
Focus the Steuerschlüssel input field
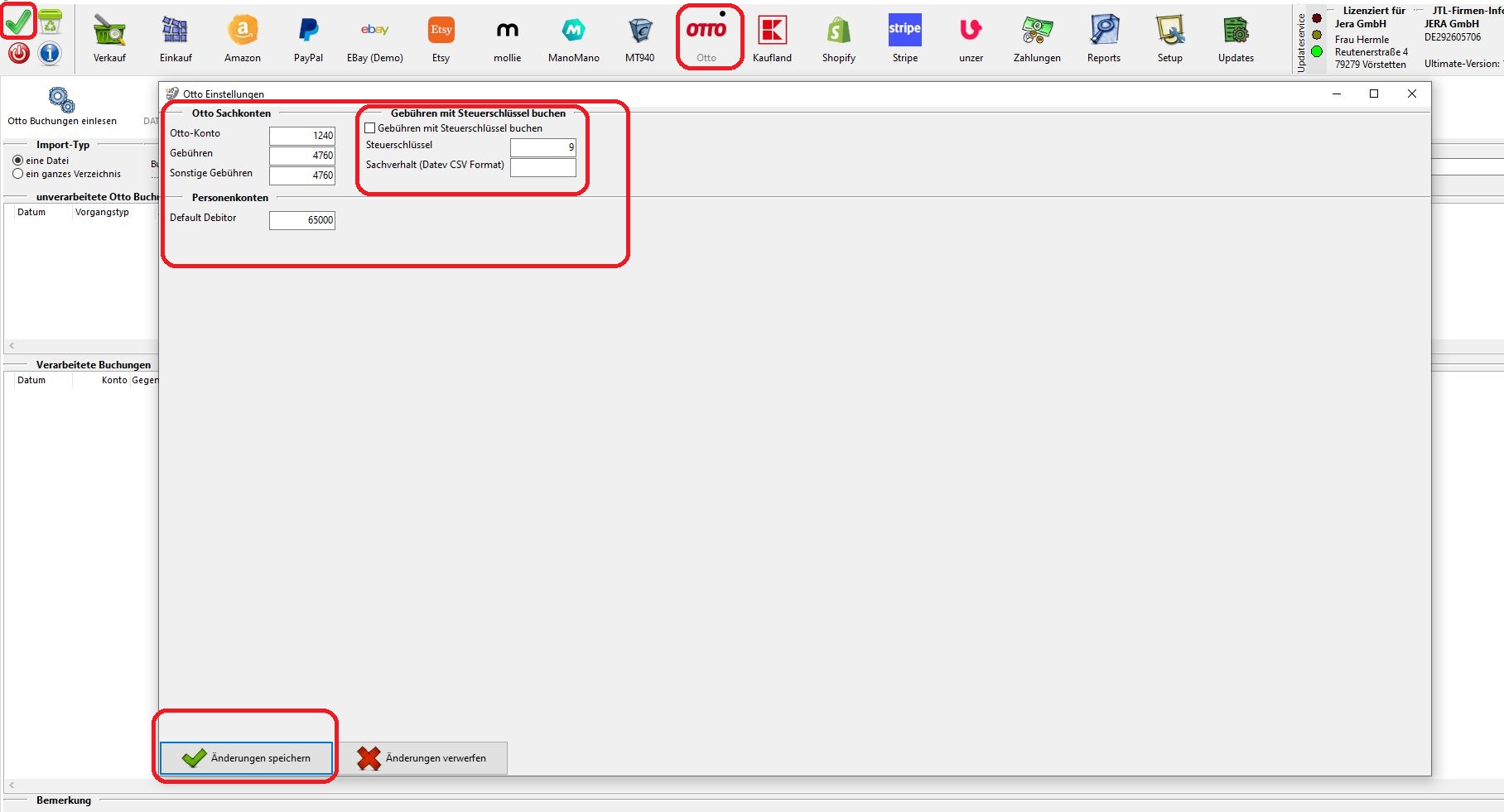tap(542, 147)
